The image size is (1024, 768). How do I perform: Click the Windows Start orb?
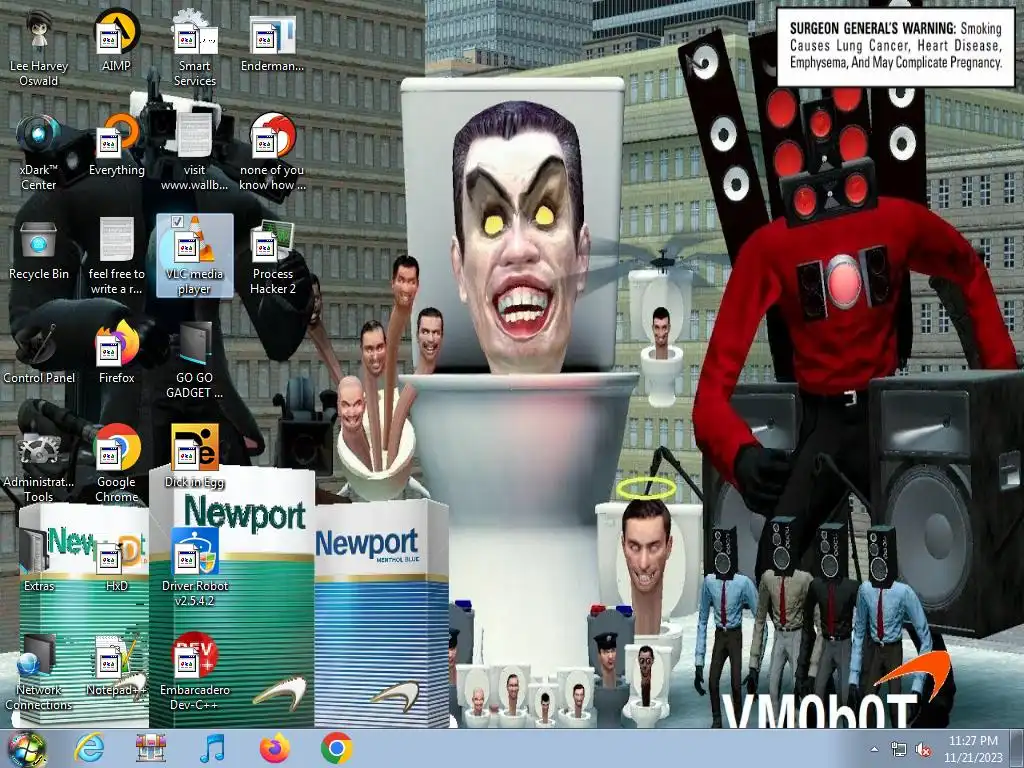[27, 748]
